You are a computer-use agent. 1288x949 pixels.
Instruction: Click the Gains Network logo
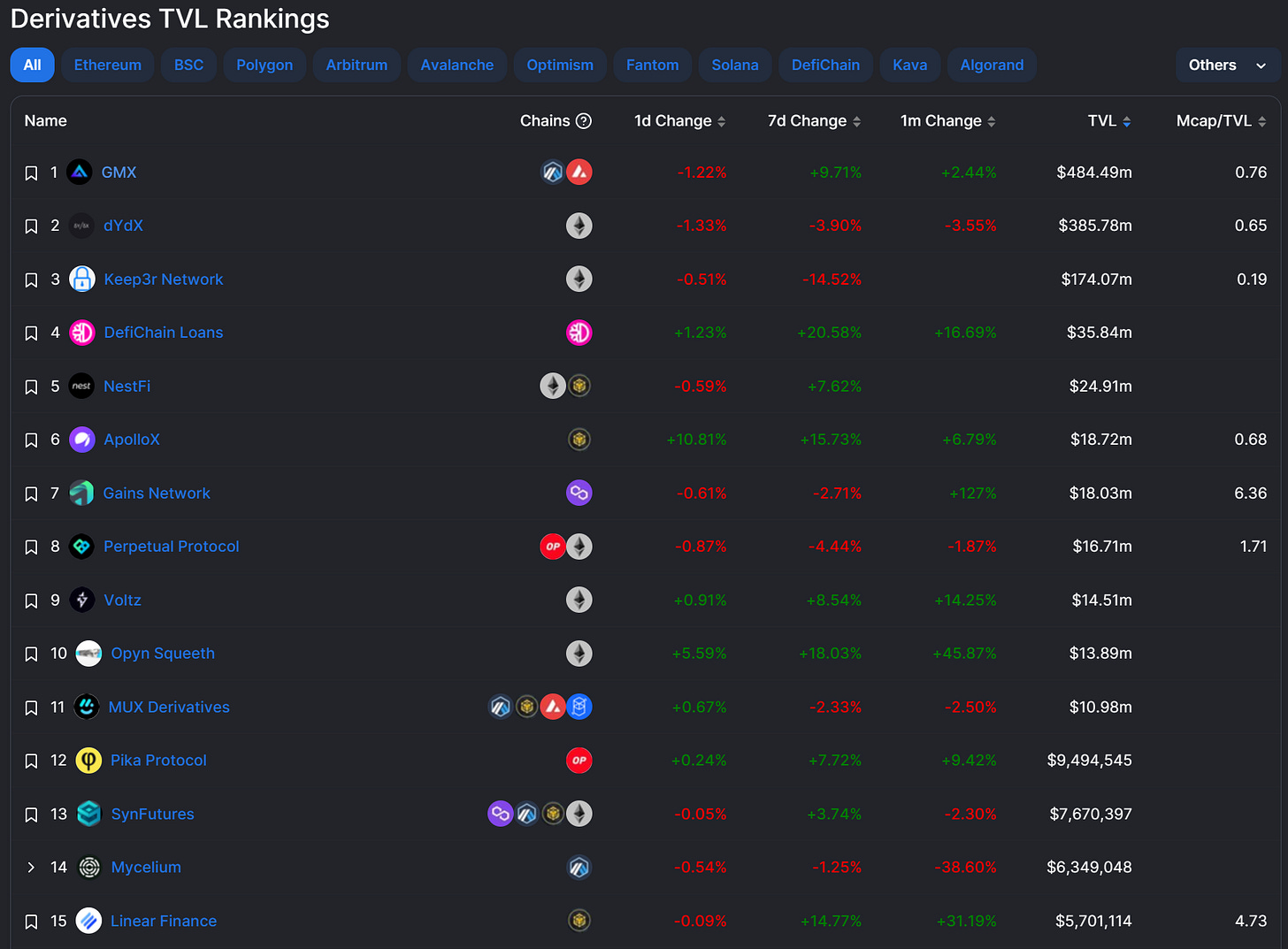click(81, 494)
